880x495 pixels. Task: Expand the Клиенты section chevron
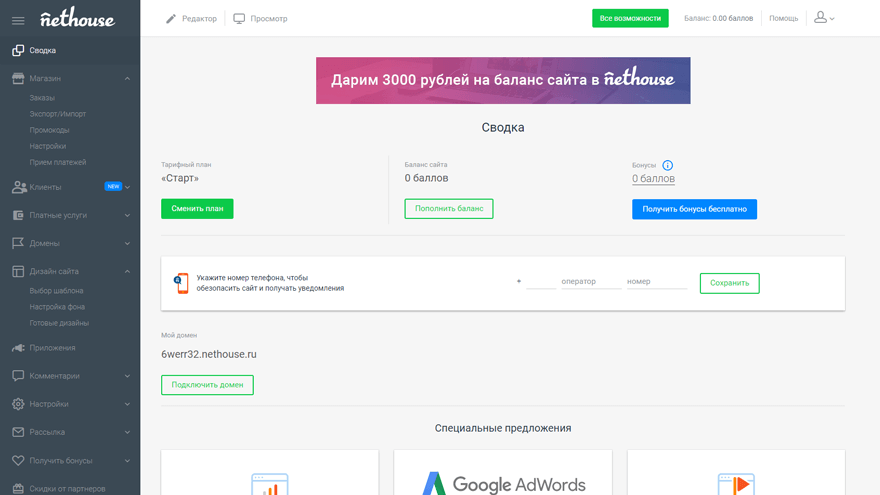click(x=127, y=187)
